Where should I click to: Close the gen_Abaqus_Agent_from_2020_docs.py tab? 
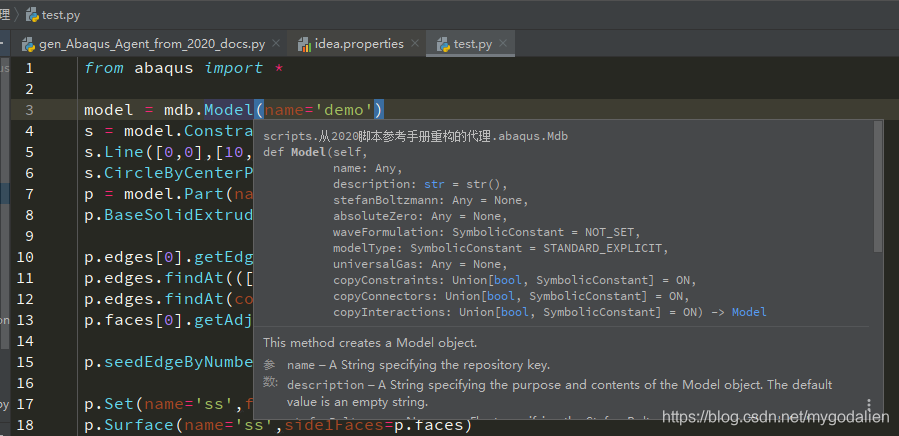tap(277, 44)
